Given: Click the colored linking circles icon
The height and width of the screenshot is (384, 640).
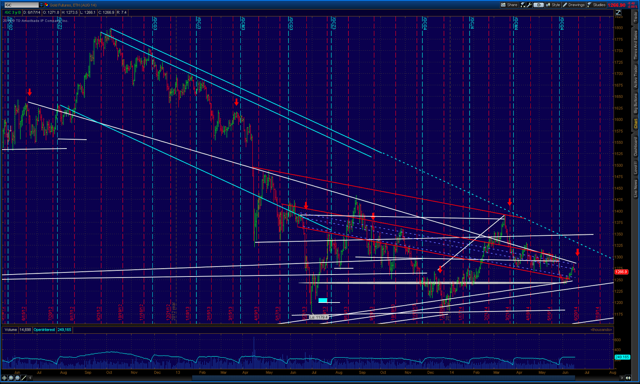Looking at the screenshot, I should [47, 5].
